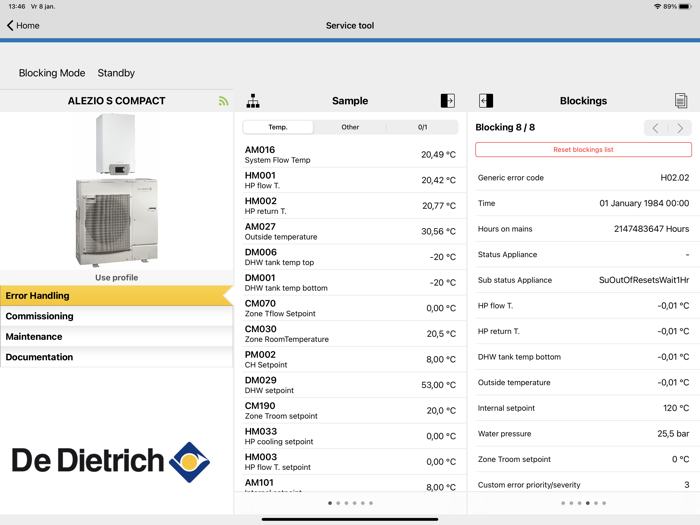Select DM006 DHW tank temp top row

point(350,257)
